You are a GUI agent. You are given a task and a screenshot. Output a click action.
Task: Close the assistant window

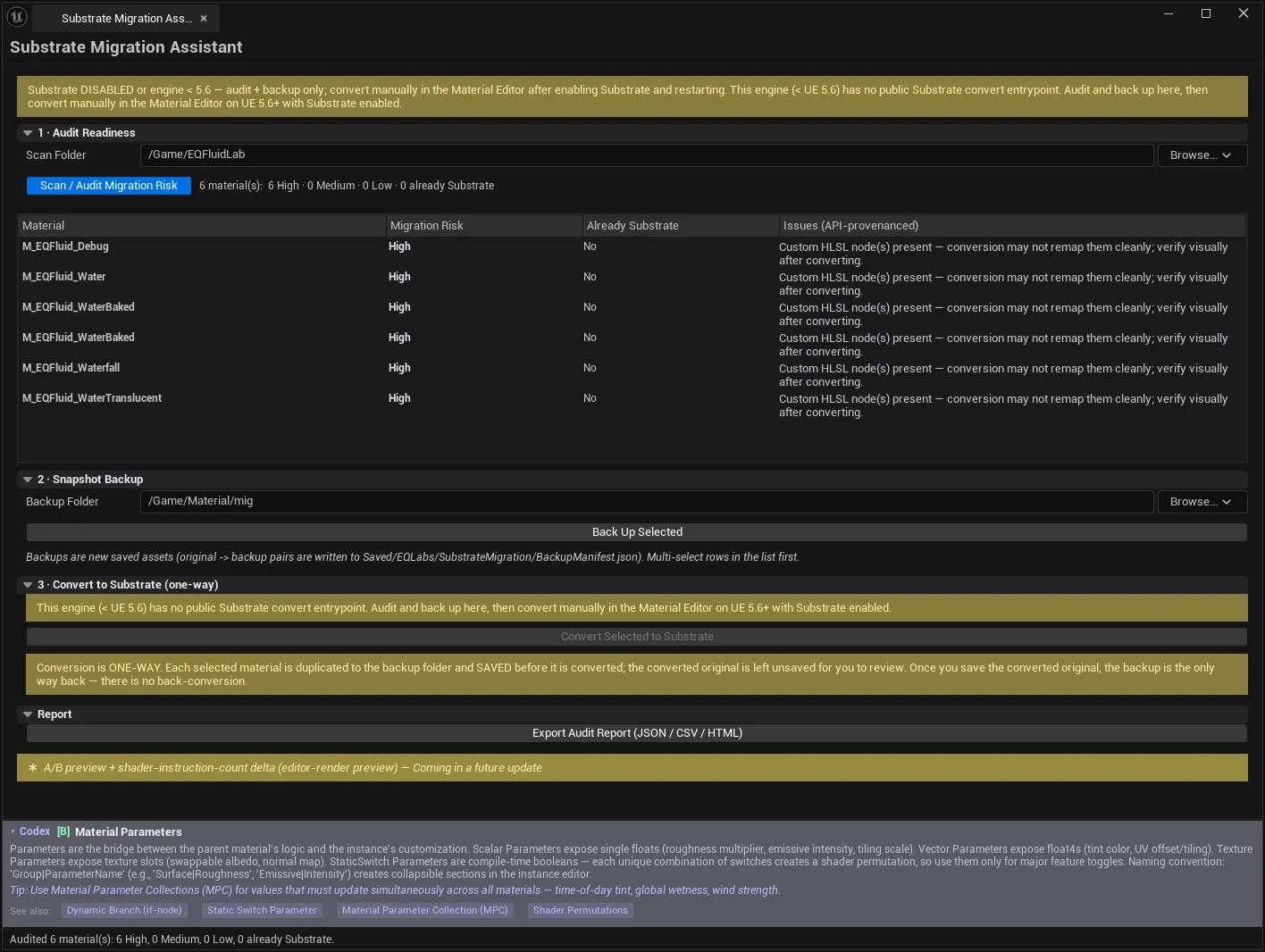click(1244, 13)
